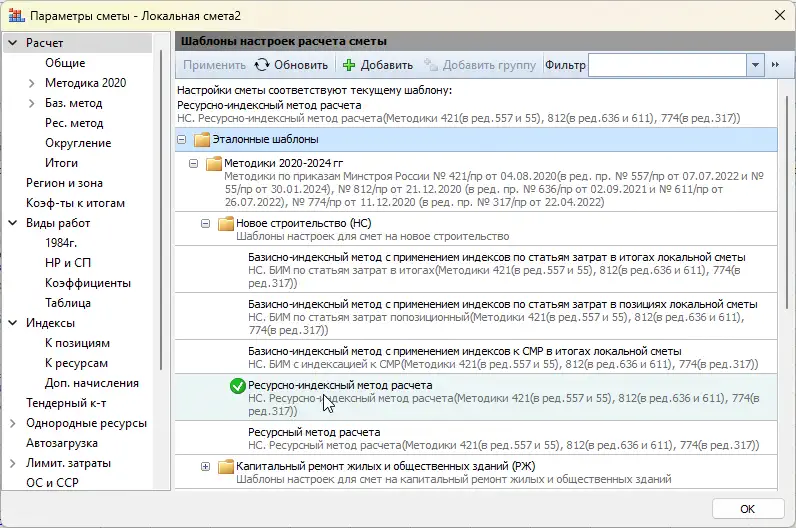796x528 pixels.
Task: Click the green checkmark on Ресурсно-индексный метод
Action: (x=237, y=386)
